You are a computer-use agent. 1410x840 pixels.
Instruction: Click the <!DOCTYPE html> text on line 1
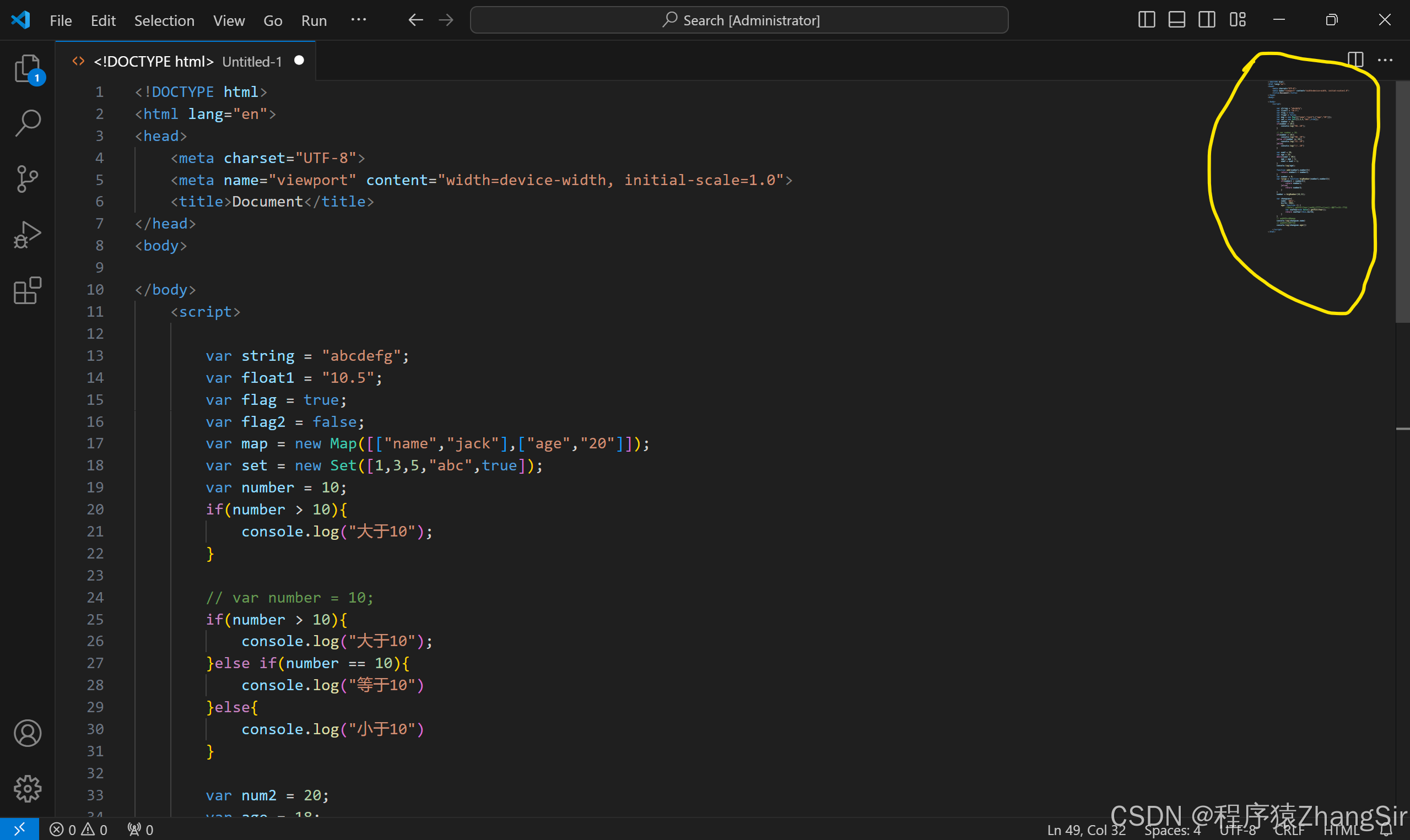point(201,91)
